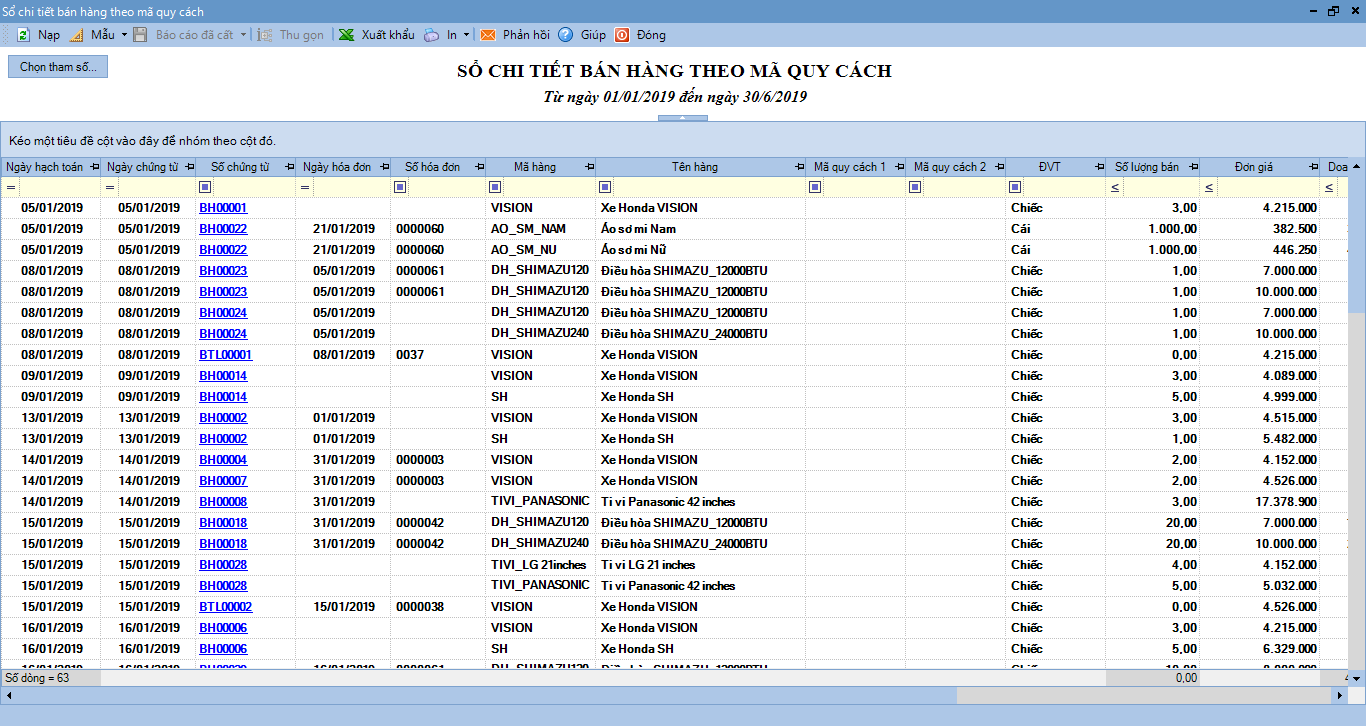The width and height of the screenshot is (1366, 726).
Task: Export to Excel with Xuất khẩu
Action: tap(376, 35)
